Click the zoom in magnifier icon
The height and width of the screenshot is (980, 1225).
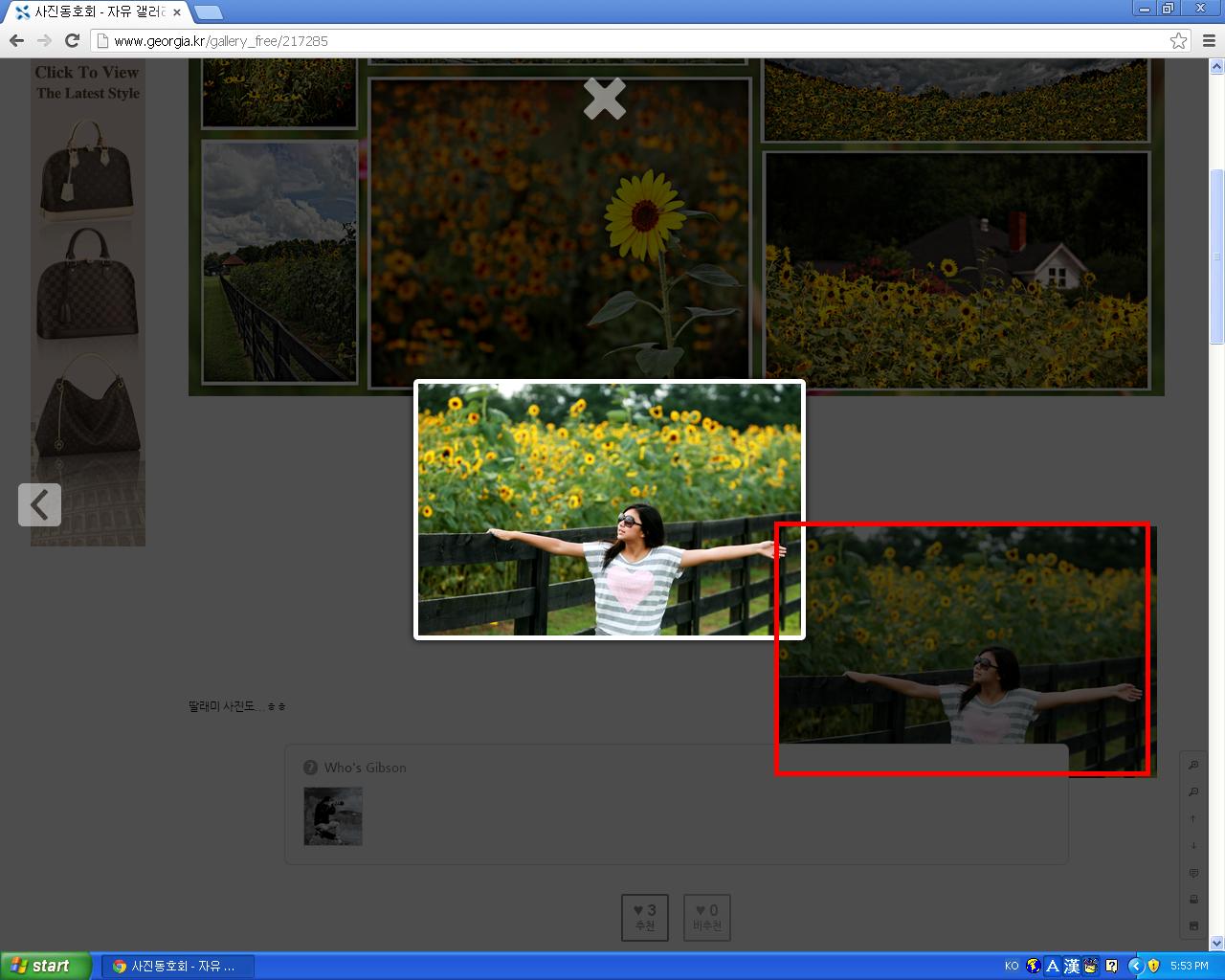(1193, 765)
